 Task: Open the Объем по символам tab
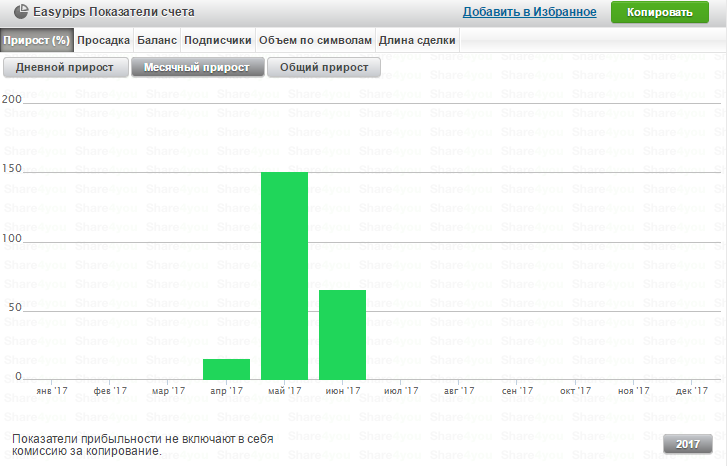pos(315,40)
